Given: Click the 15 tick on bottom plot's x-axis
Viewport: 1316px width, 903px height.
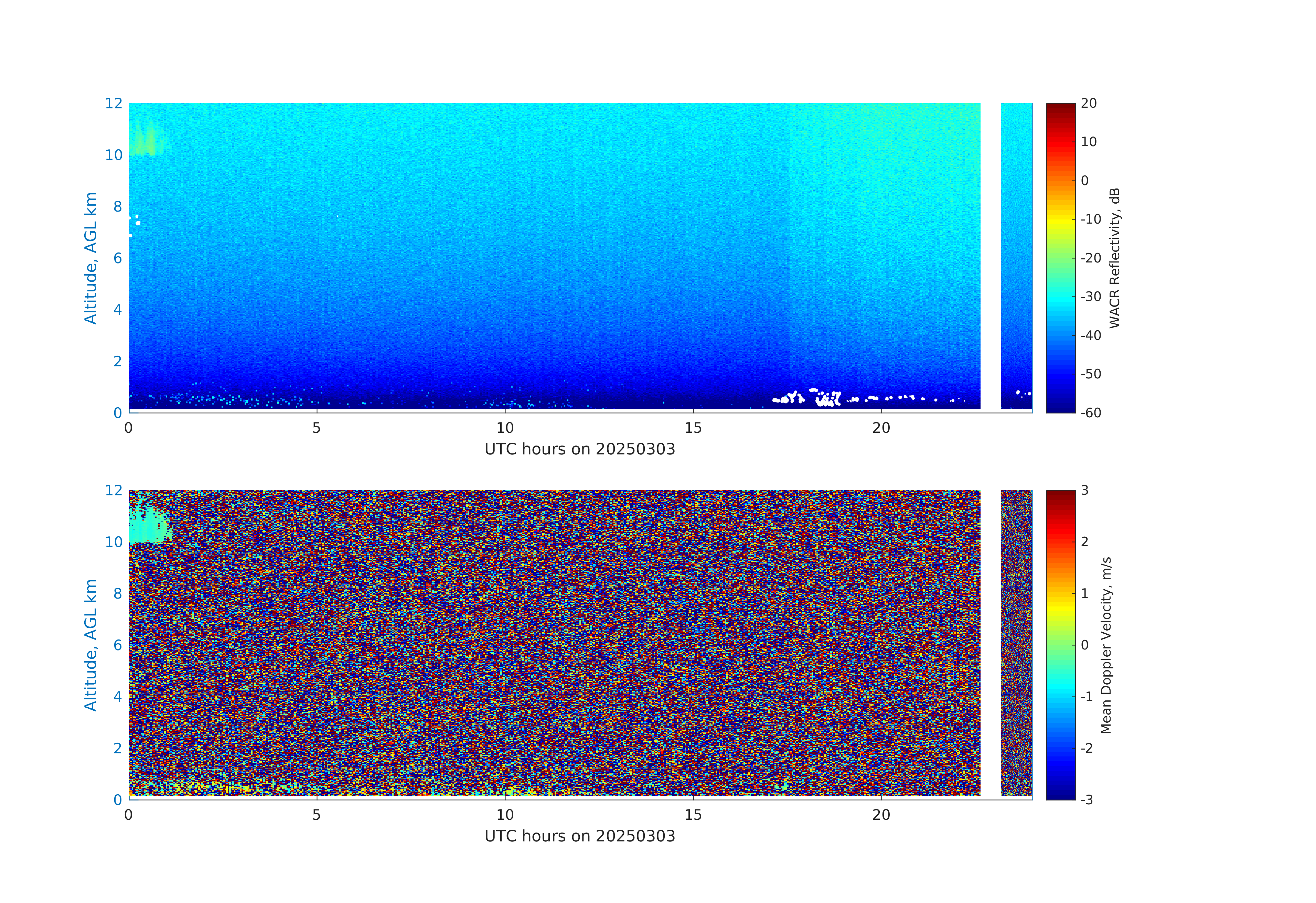Looking at the screenshot, I should [x=693, y=815].
